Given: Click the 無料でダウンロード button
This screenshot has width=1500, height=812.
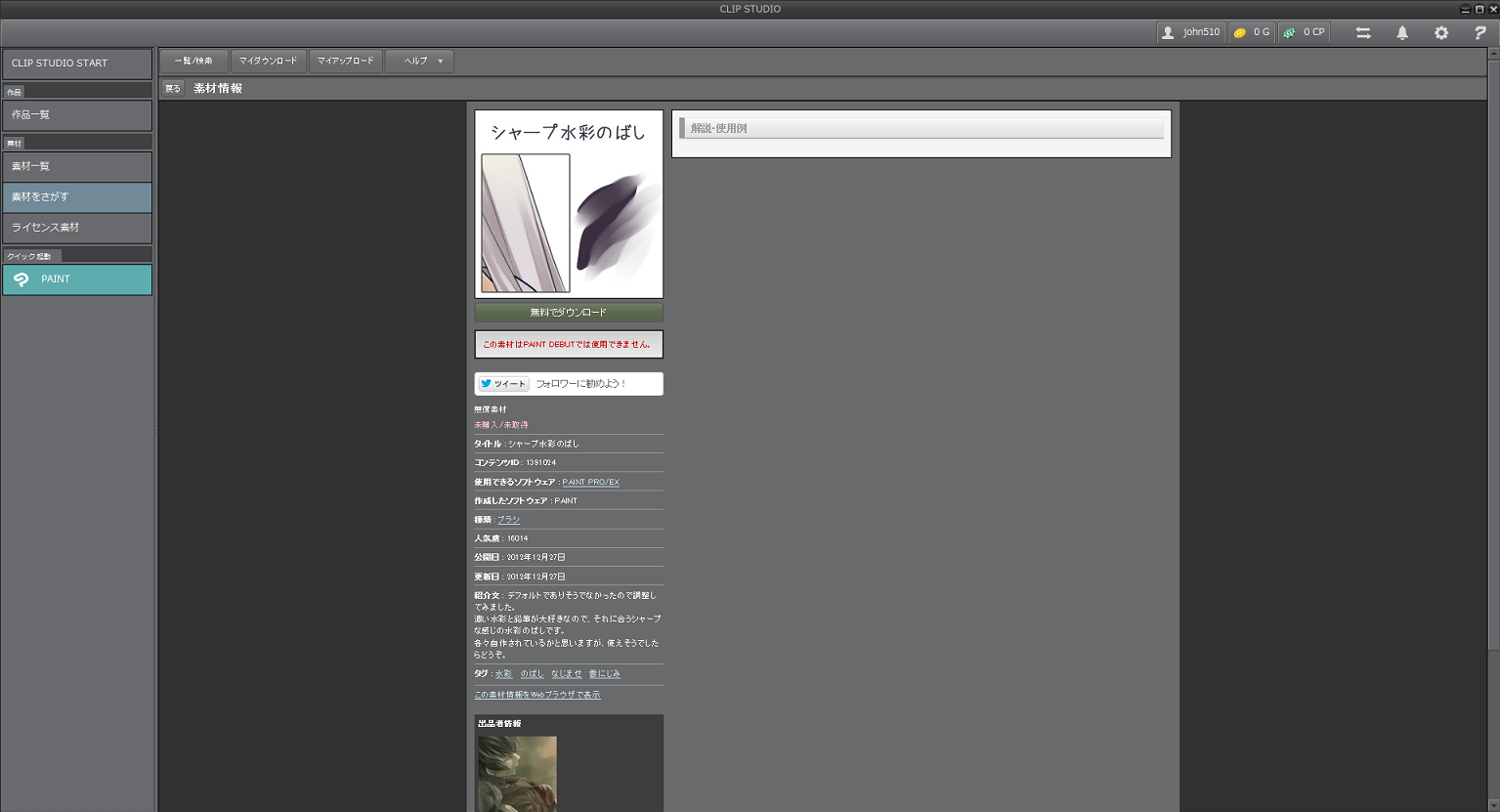Looking at the screenshot, I should [569, 313].
